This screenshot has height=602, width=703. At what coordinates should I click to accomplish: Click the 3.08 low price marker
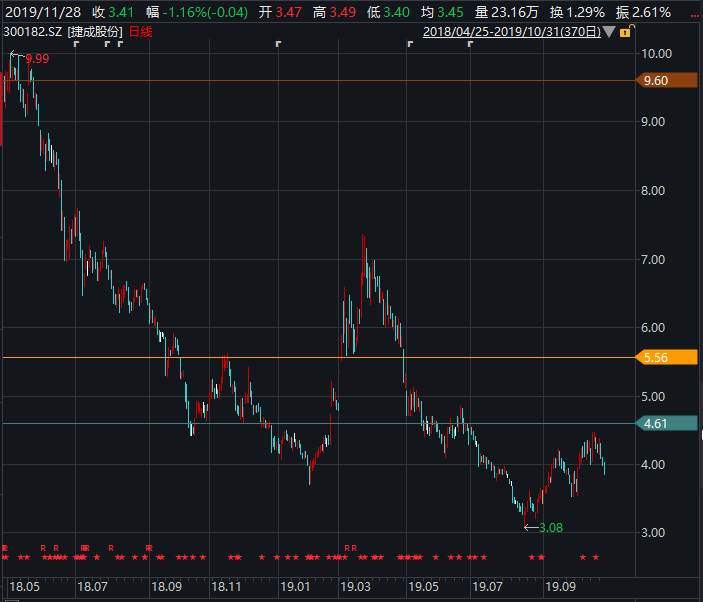tap(552, 527)
